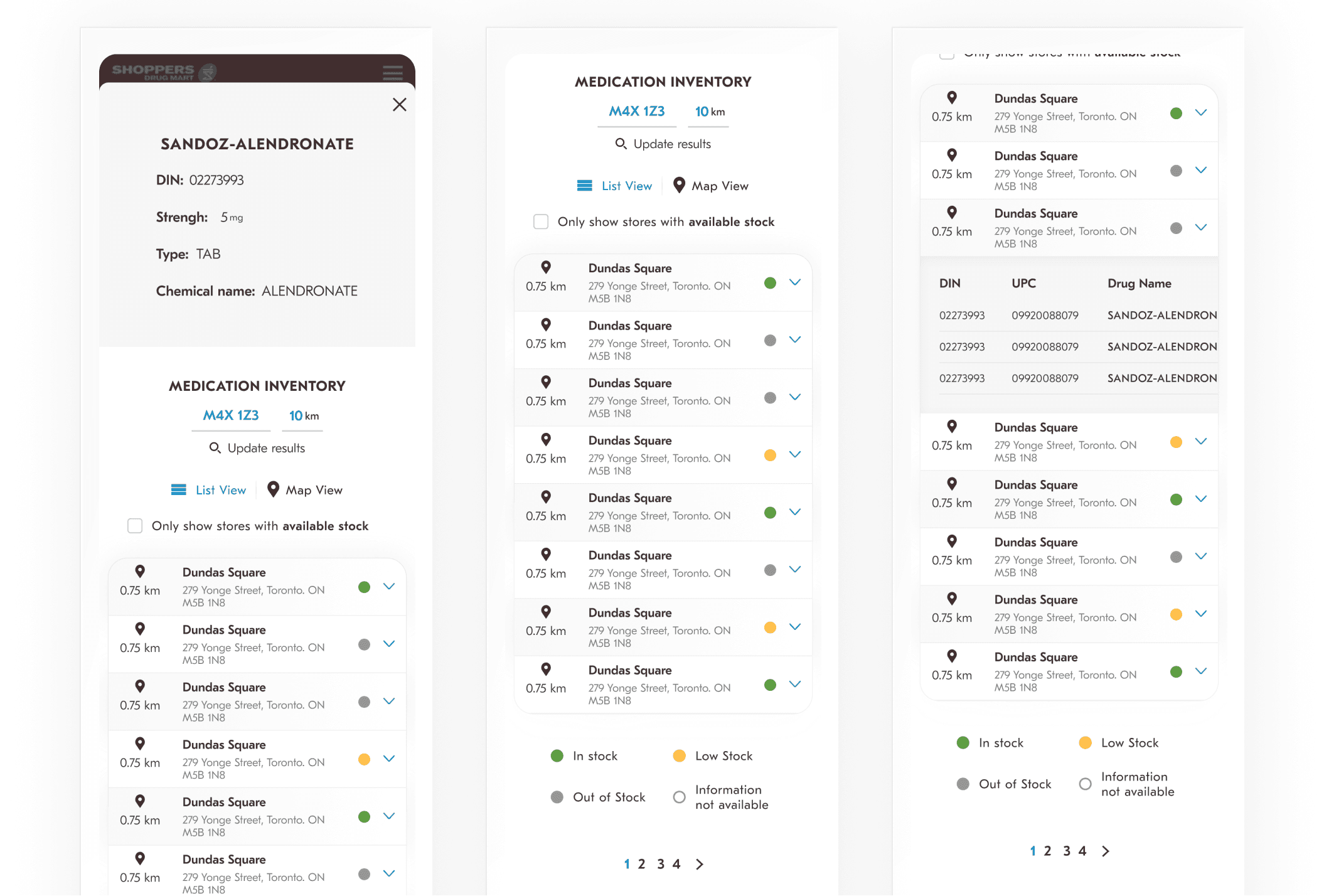Click location pin of first store, left panel
This screenshot has height=896, width=1324.
coord(140,571)
